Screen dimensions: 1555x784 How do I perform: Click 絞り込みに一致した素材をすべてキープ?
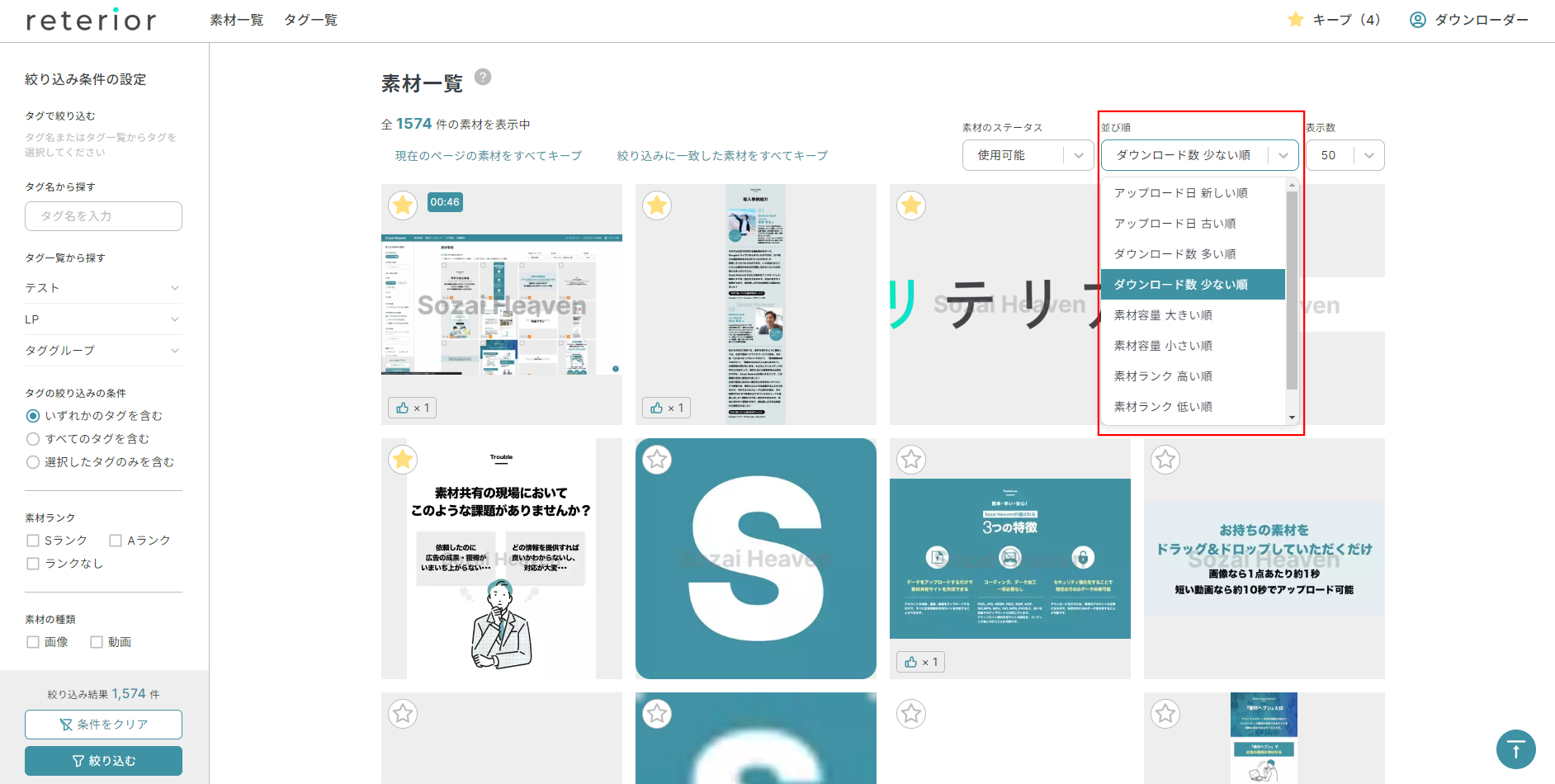[x=722, y=156]
